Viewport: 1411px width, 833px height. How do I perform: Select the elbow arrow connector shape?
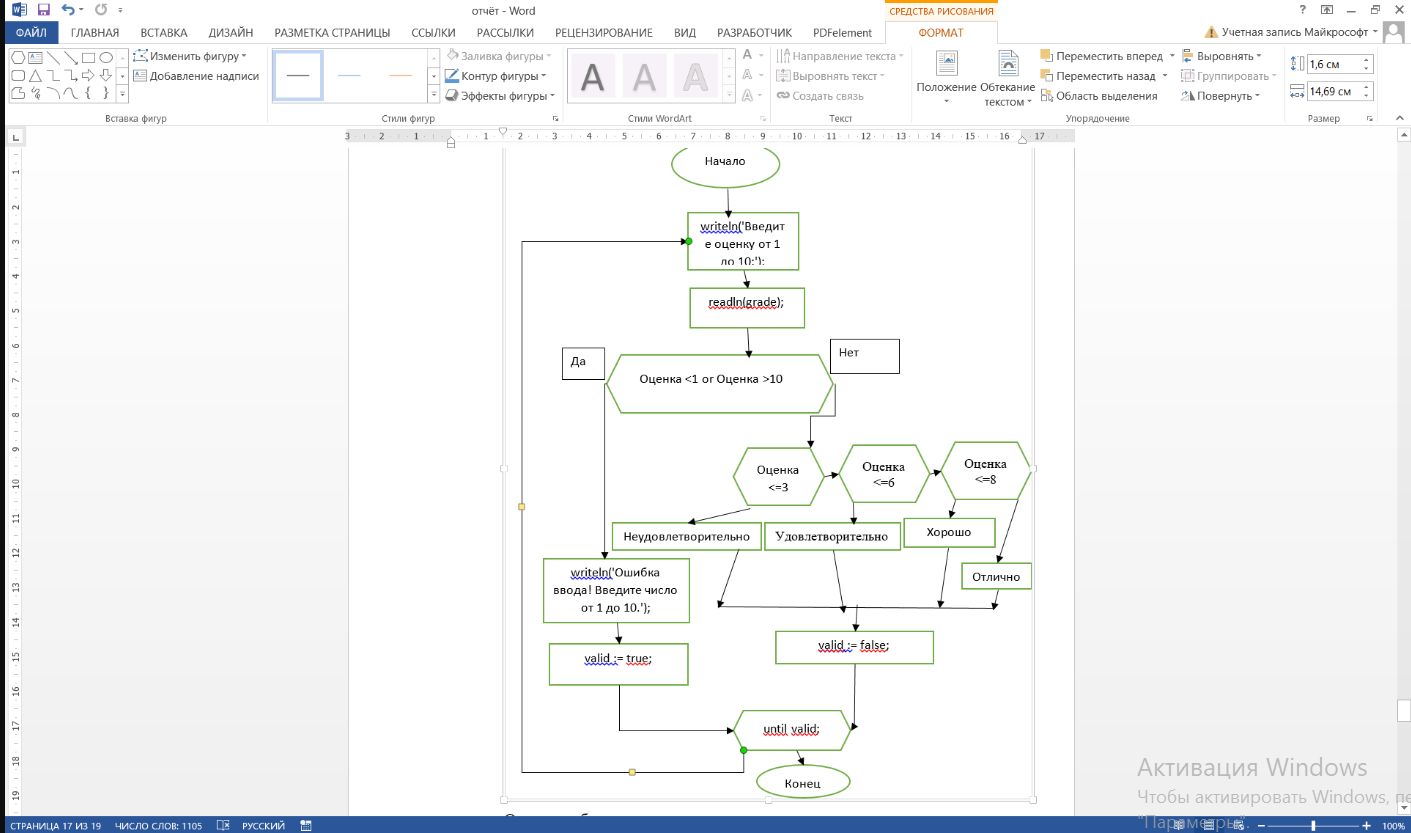(70, 75)
